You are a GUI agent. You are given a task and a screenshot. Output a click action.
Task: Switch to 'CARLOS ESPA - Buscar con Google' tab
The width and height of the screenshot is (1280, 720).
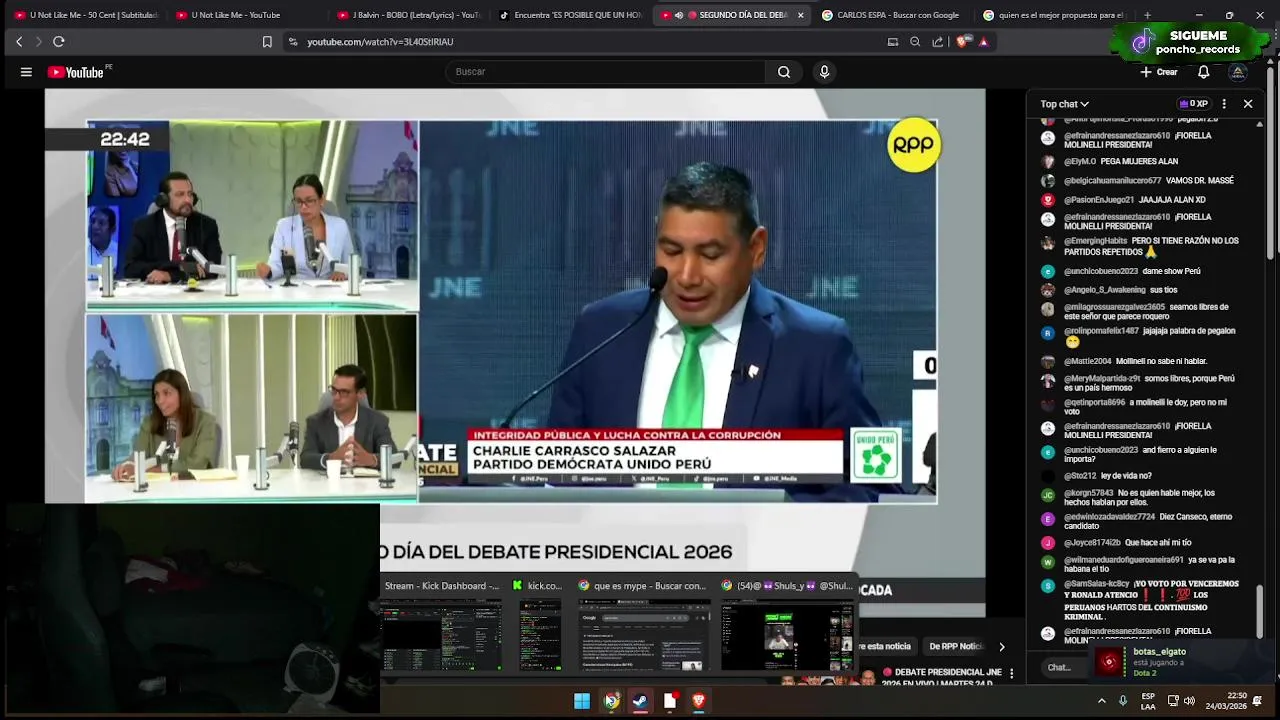point(892,15)
